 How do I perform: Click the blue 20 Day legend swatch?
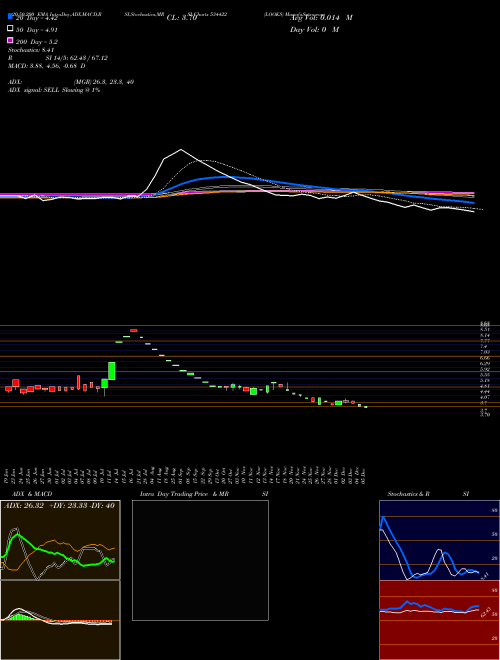(11, 16)
